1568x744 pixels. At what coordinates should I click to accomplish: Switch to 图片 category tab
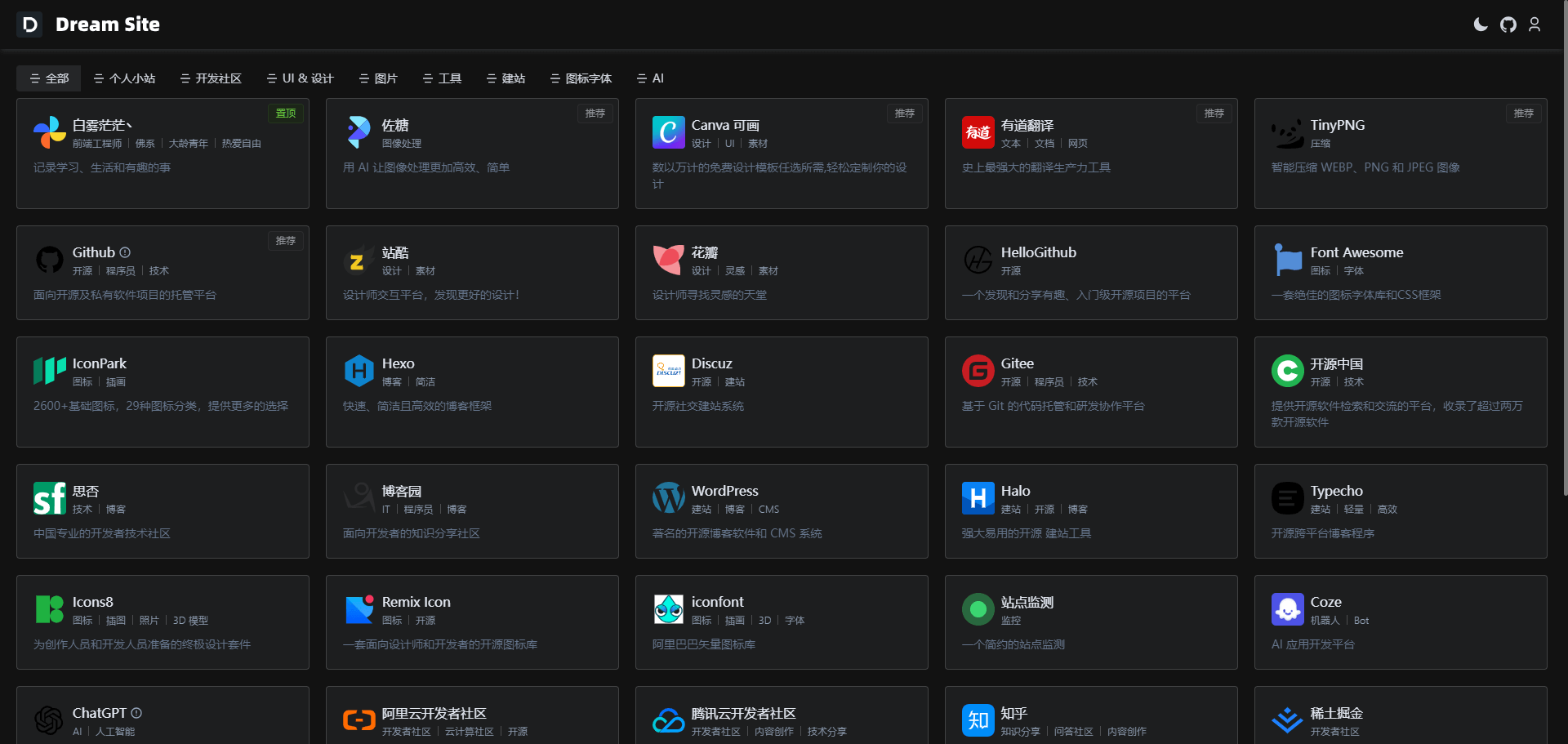(378, 78)
